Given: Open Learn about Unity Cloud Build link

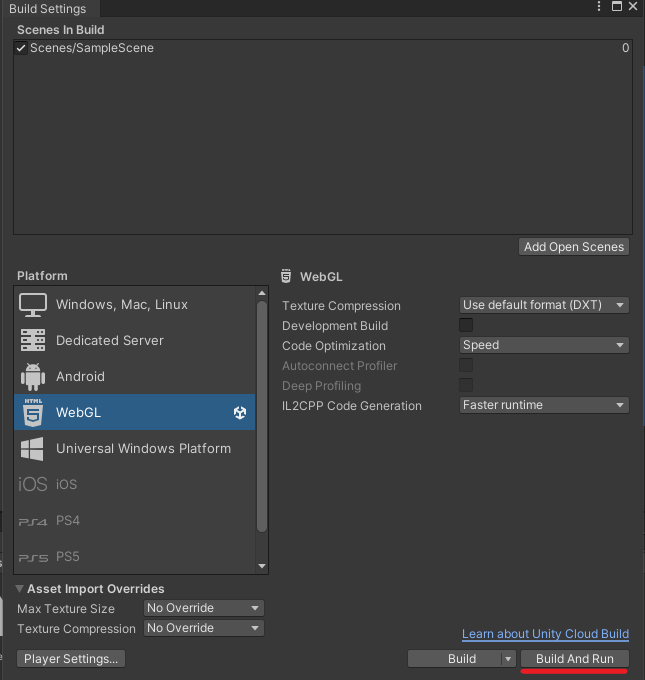Looking at the screenshot, I should tap(545, 634).
